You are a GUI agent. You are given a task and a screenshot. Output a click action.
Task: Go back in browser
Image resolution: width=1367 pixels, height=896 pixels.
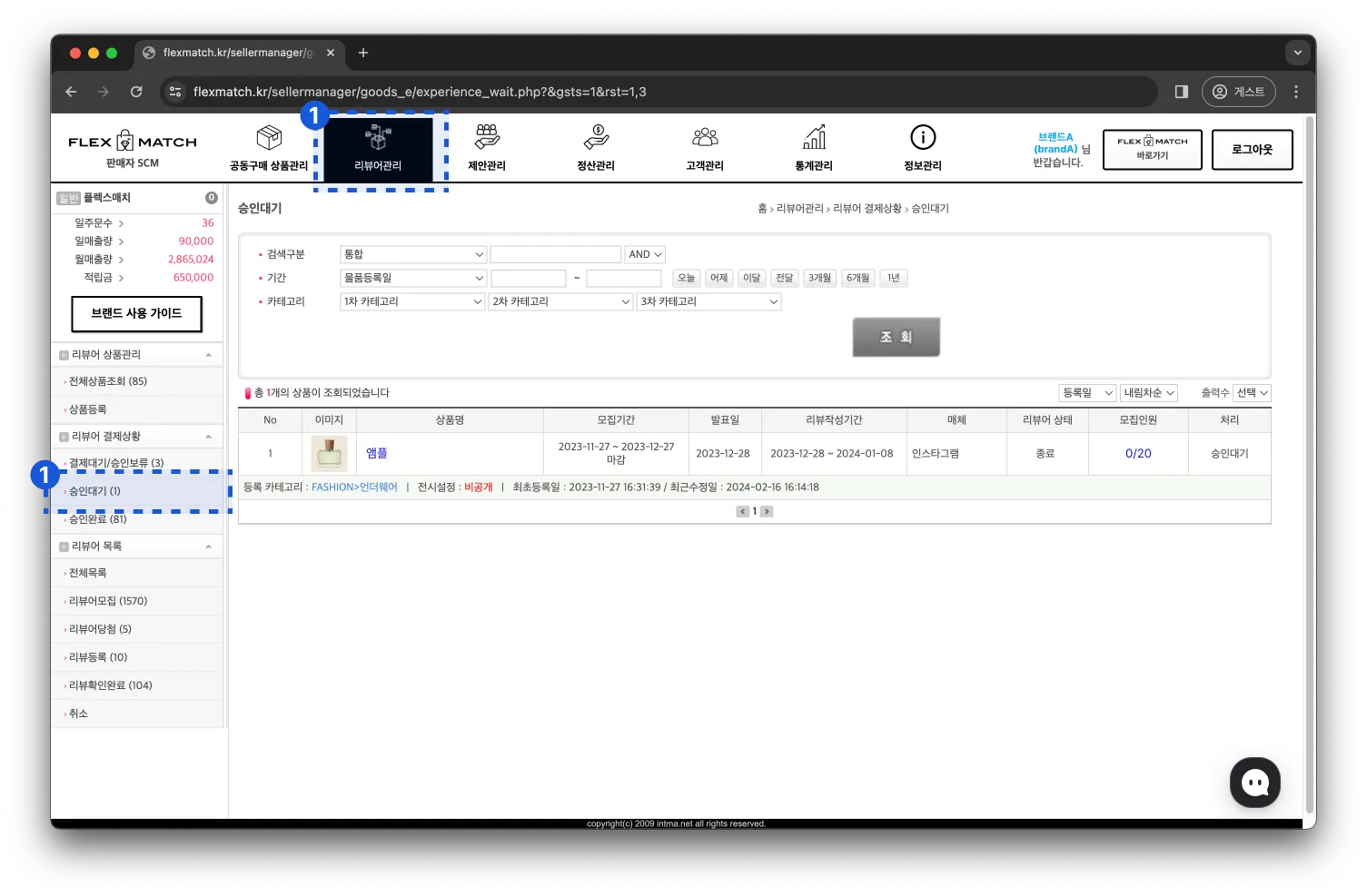[71, 92]
